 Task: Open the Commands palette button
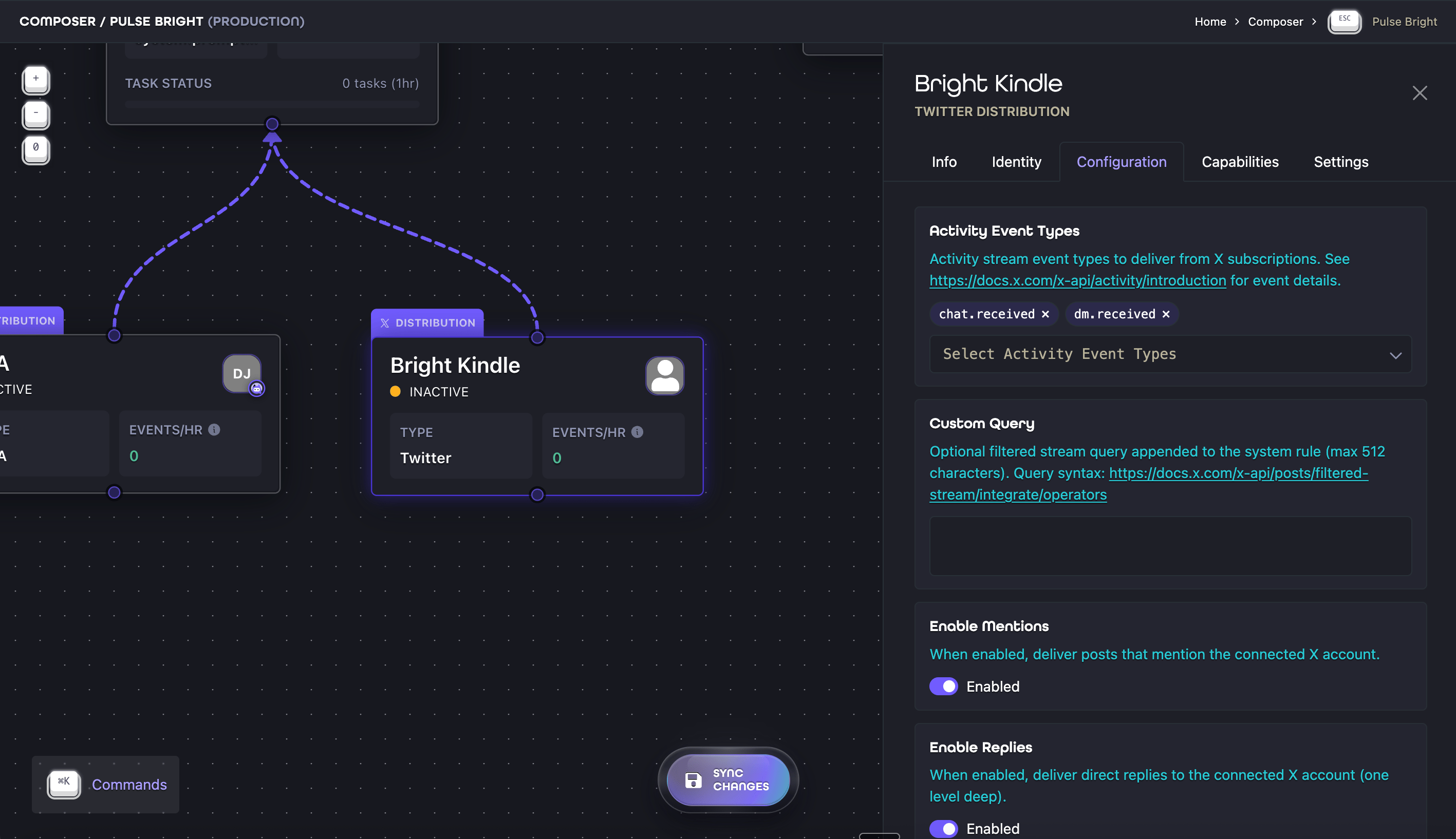pyautogui.click(x=105, y=784)
